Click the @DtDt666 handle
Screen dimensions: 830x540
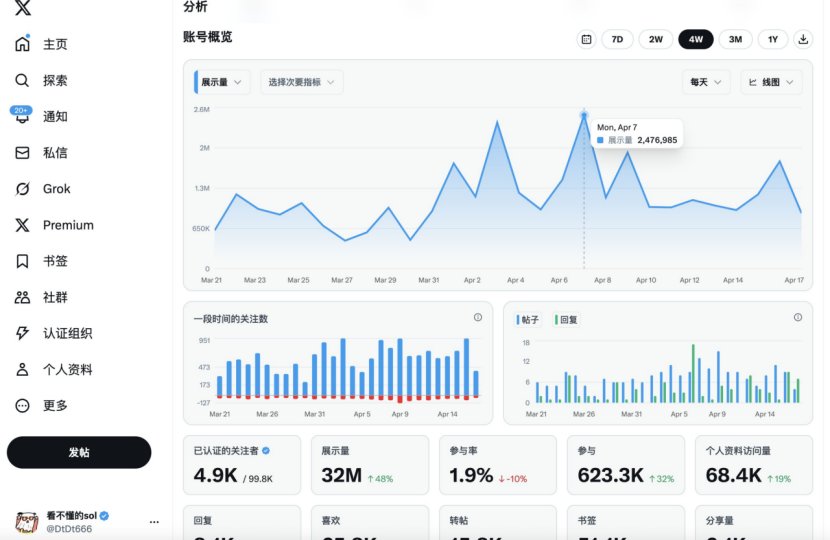click(x=69, y=529)
